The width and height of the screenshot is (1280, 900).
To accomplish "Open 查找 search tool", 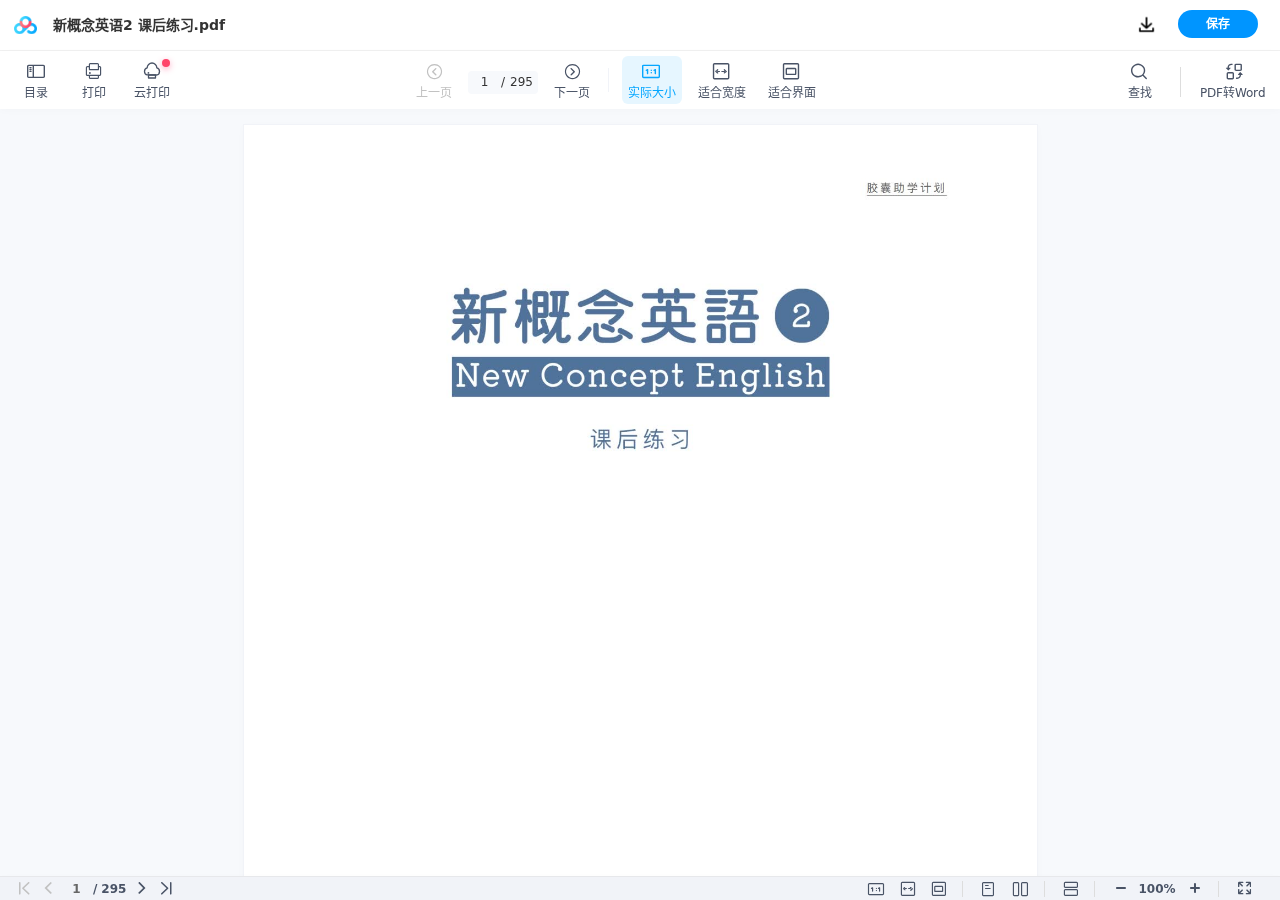I will [1139, 80].
